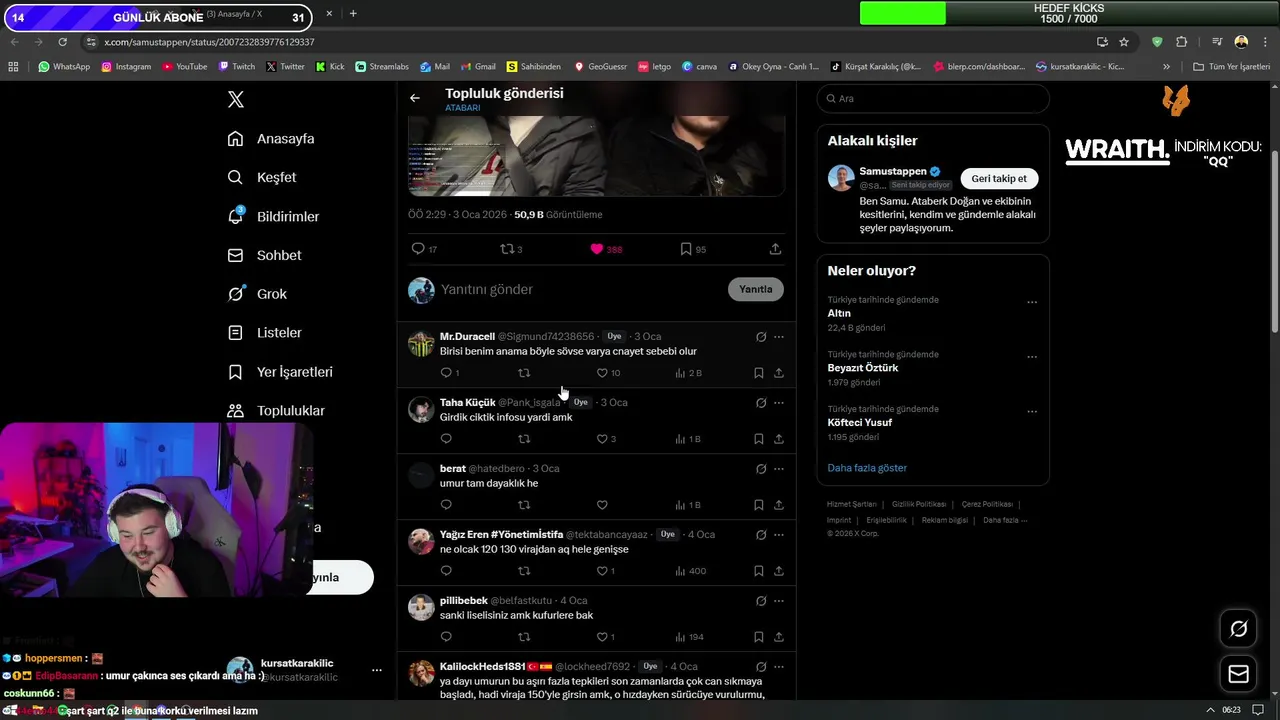The width and height of the screenshot is (1280, 720).
Task: Open the Twitch bookmark
Action: click(x=236, y=67)
